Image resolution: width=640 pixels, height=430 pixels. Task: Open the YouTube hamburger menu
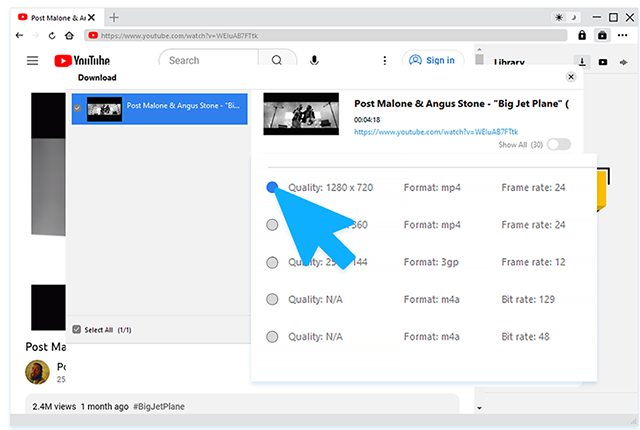pyautogui.click(x=33, y=61)
